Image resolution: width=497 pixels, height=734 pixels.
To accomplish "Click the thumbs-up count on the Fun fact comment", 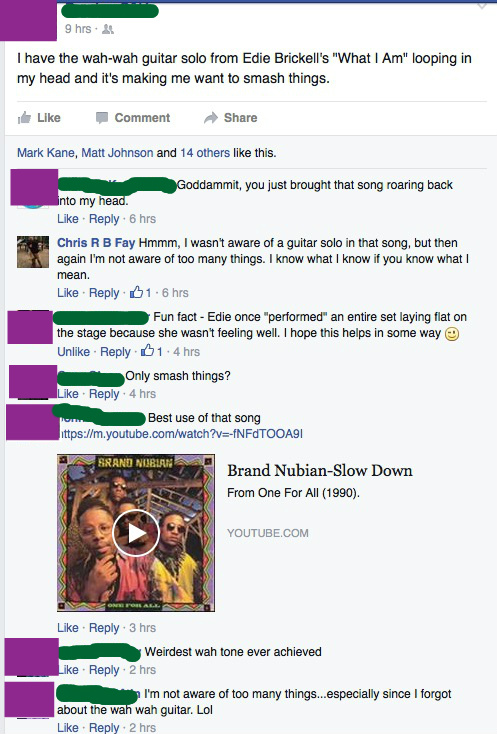I will tap(152, 351).
